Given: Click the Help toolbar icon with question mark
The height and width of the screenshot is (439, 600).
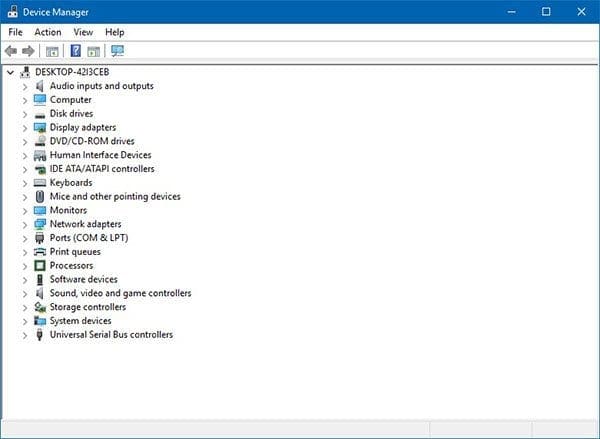Looking at the screenshot, I should [x=74, y=51].
